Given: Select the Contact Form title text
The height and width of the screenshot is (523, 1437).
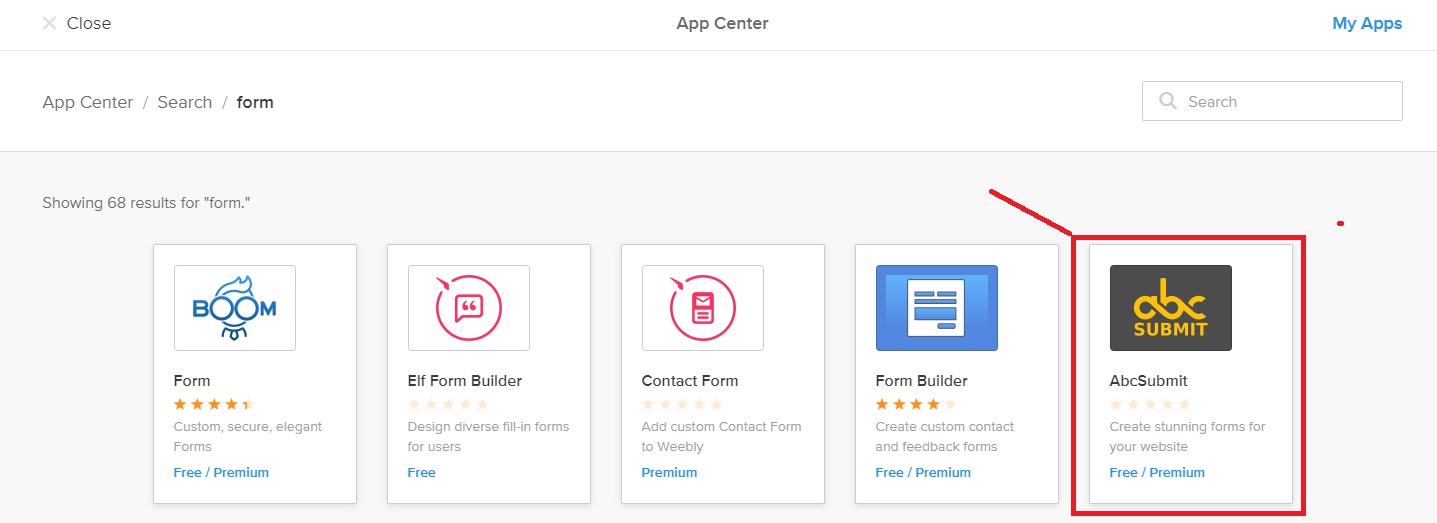Looking at the screenshot, I should coord(689,381).
